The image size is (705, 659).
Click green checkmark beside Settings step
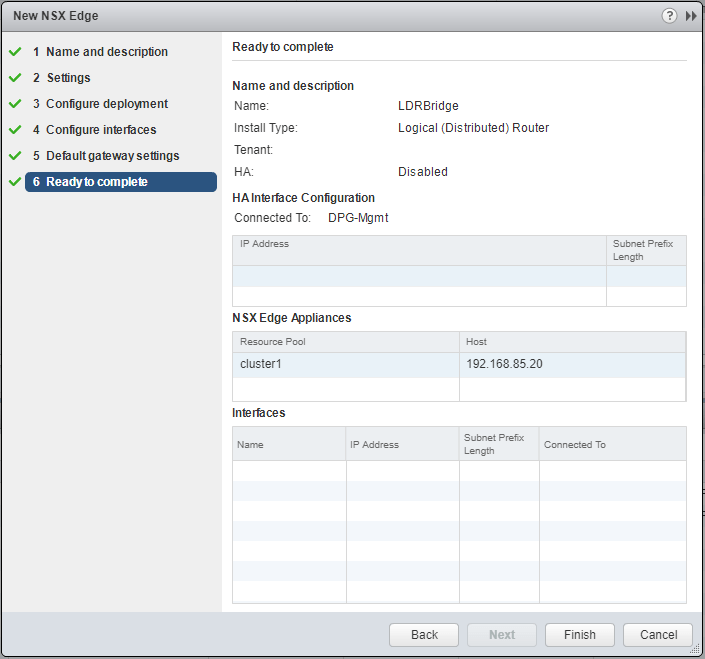click(x=15, y=78)
